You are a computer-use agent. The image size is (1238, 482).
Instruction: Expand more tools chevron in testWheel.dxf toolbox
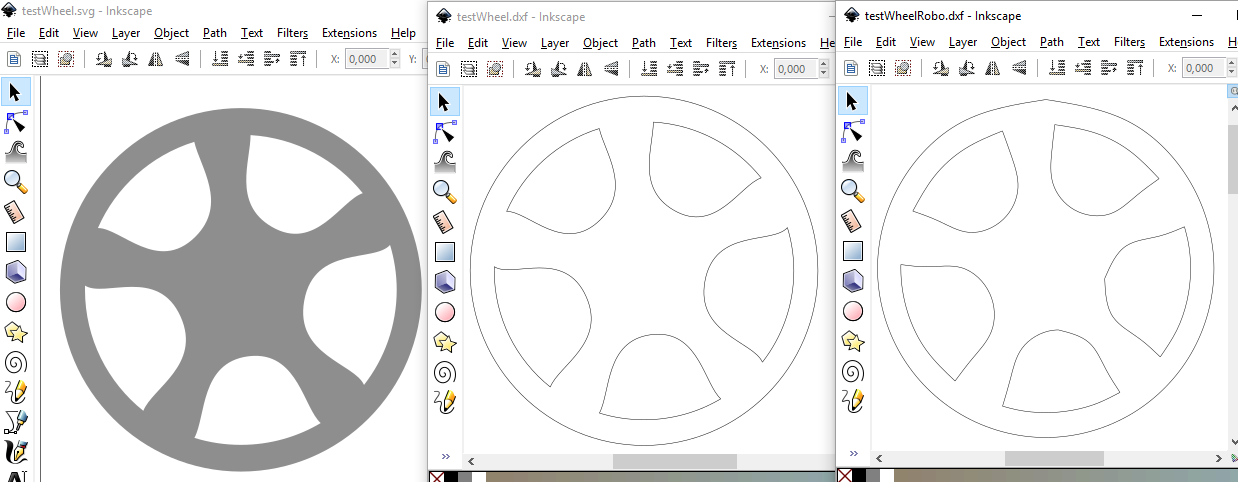click(445, 455)
